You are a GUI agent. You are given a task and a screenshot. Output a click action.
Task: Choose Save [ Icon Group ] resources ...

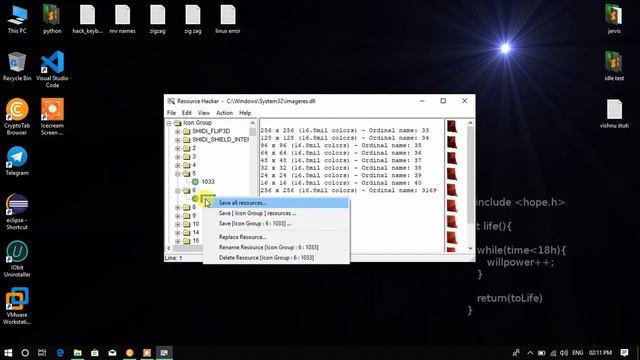tap(276, 213)
